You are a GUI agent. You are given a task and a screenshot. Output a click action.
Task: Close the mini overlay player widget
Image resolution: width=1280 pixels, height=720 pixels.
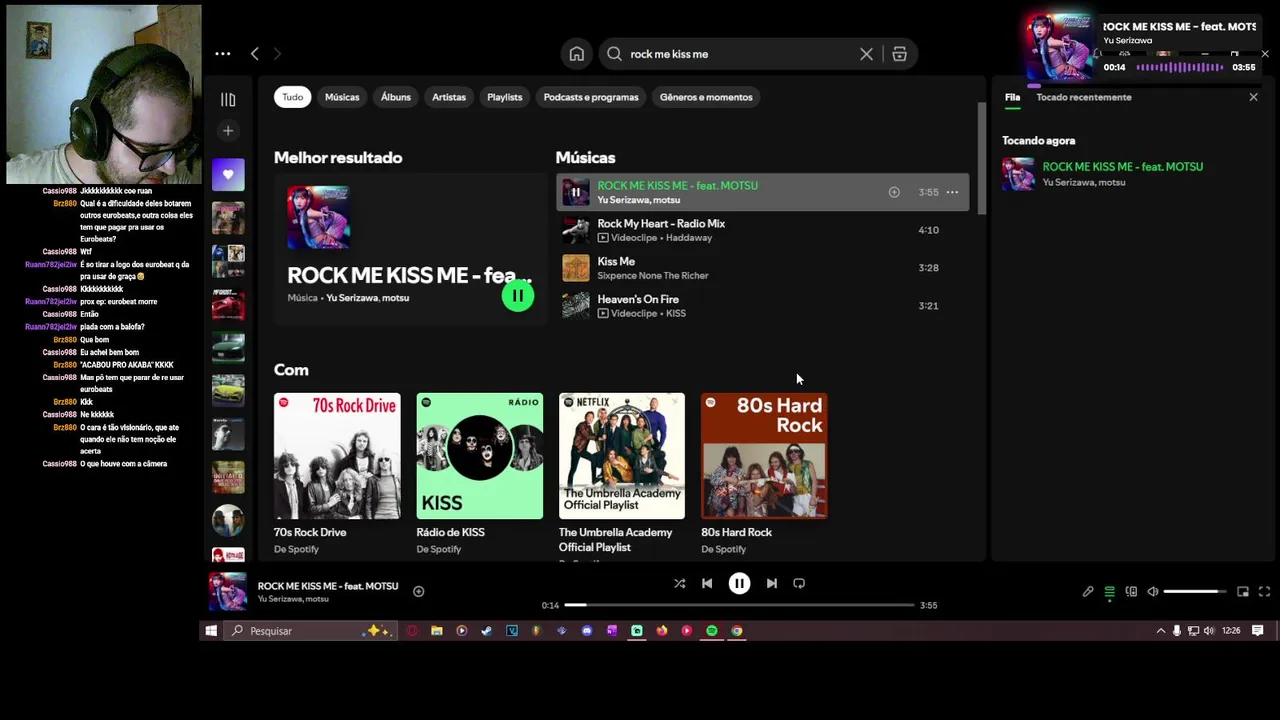tap(1265, 54)
